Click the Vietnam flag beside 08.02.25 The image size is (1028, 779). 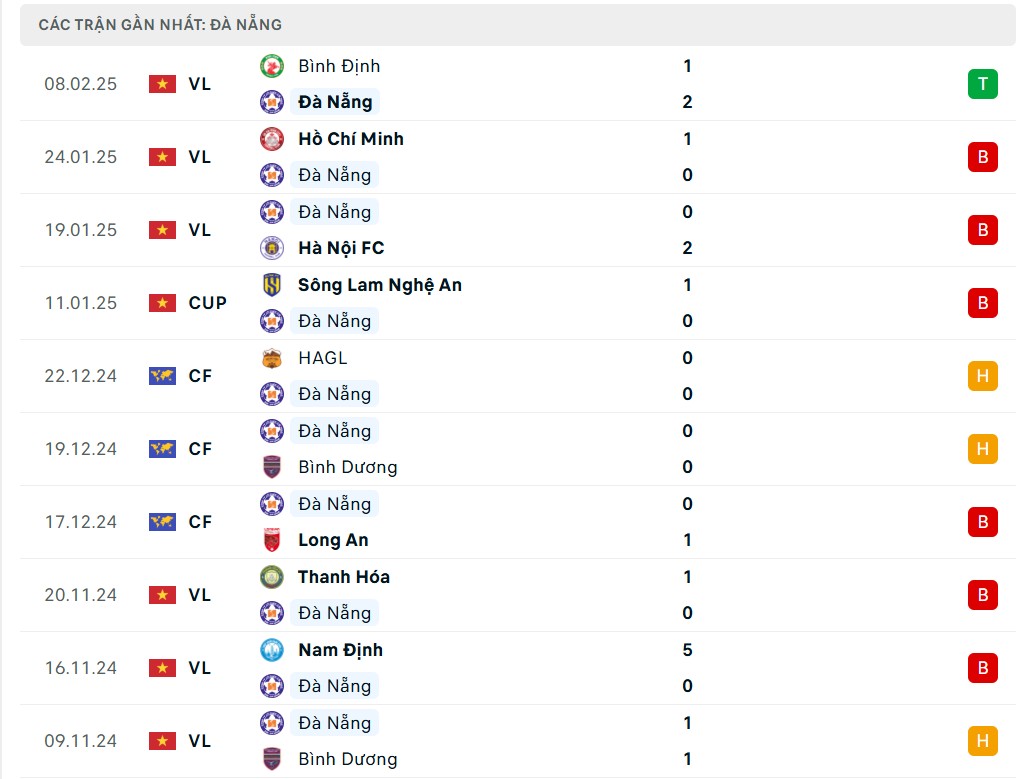click(161, 84)
